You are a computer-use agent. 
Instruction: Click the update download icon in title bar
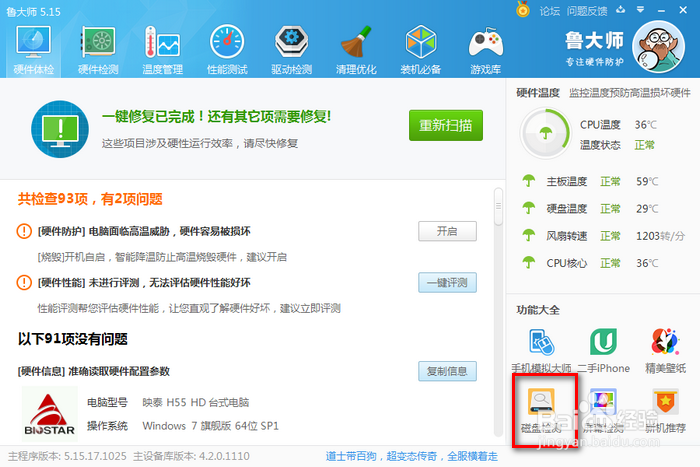click(x=621, y=9)
